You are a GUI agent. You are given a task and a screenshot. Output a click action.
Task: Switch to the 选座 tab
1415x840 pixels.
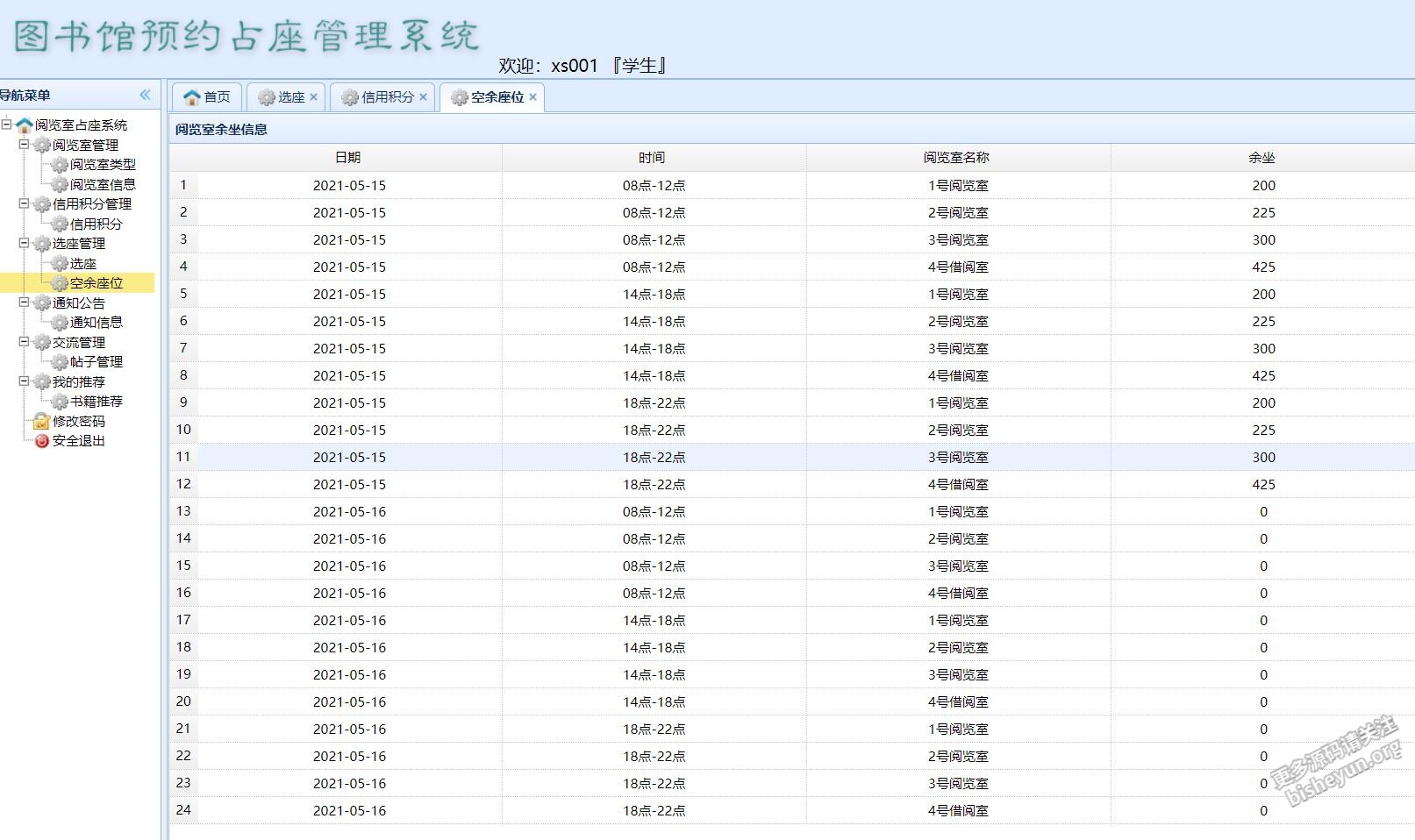pyautogui.click(x=286, y=97)
